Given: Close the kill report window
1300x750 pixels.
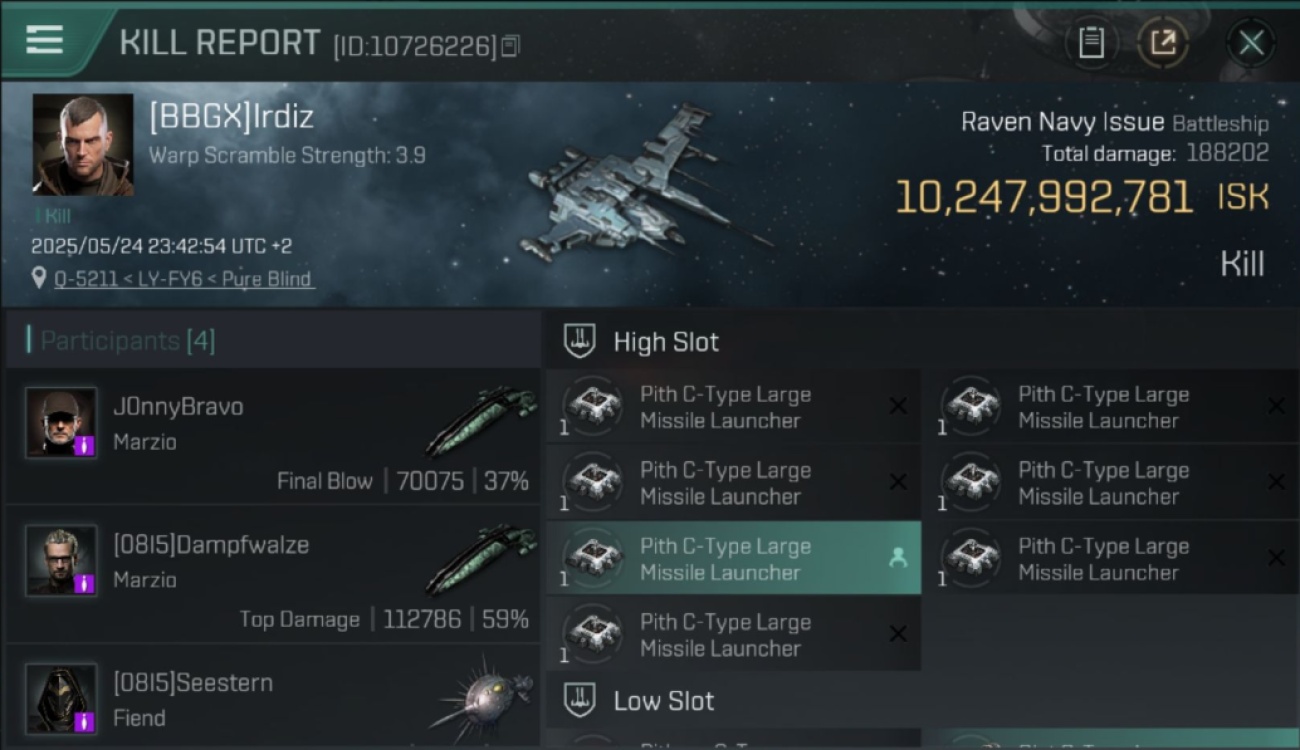Looking at the screenshot, I should point(1251,43).
